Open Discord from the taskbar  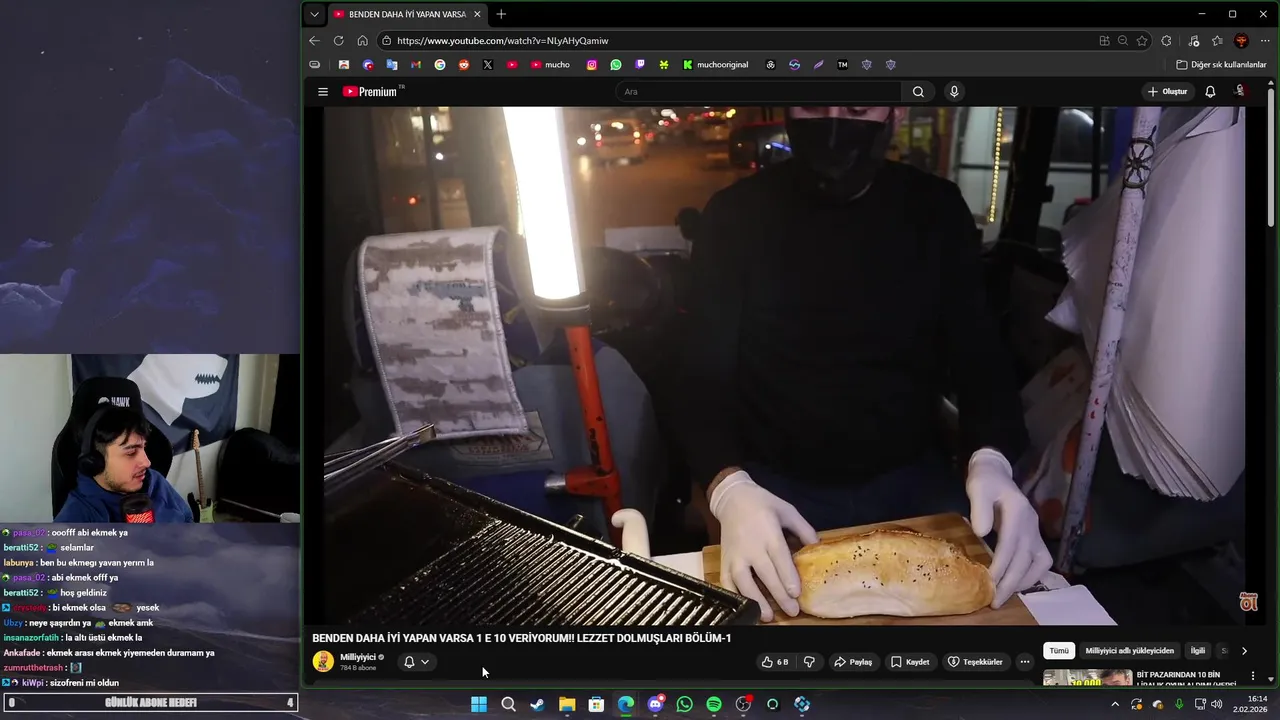655,704
